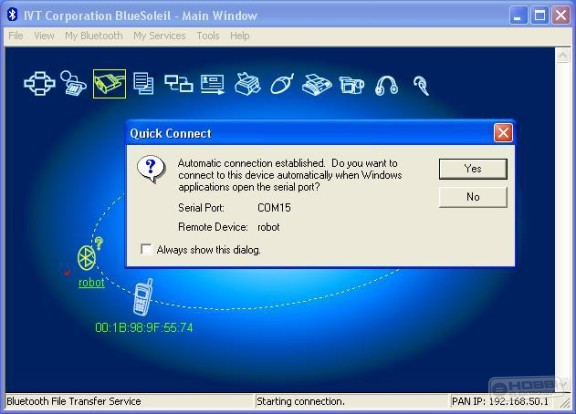This screenshot has height=414, width=576.
Task: Click the question mark icon in Quick Connect dialog
Action: tap(151, 169)
